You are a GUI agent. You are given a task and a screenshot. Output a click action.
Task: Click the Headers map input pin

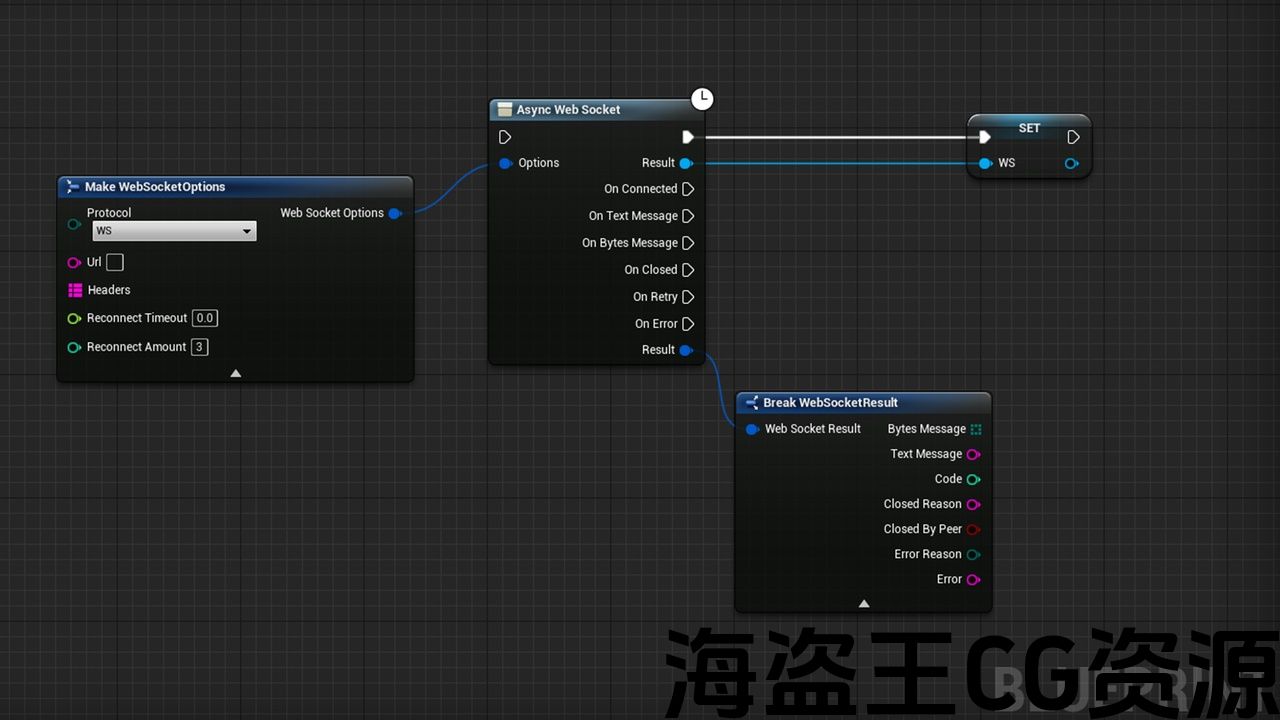click(x=75, y=290)
